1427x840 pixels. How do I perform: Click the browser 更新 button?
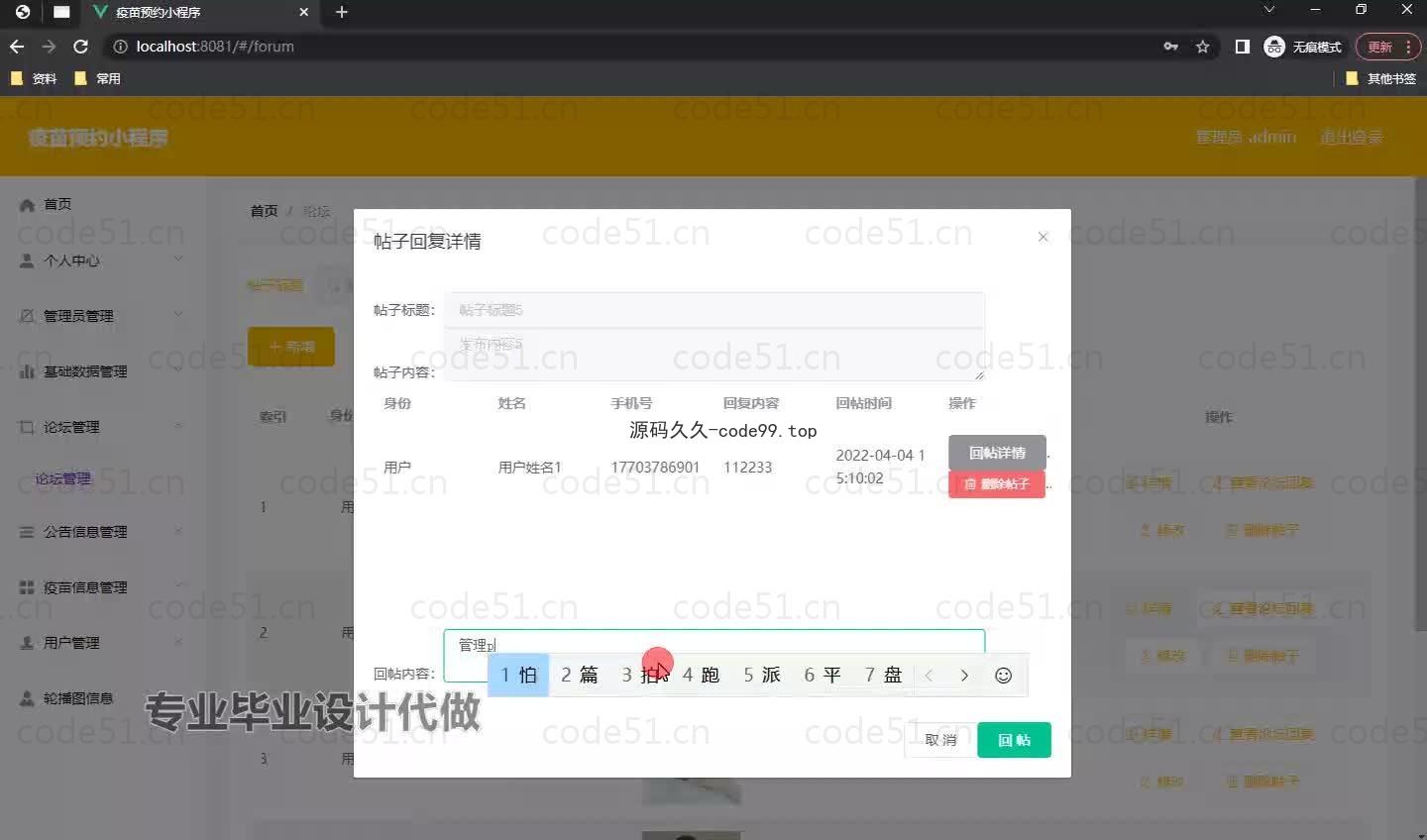(1387, 47)
